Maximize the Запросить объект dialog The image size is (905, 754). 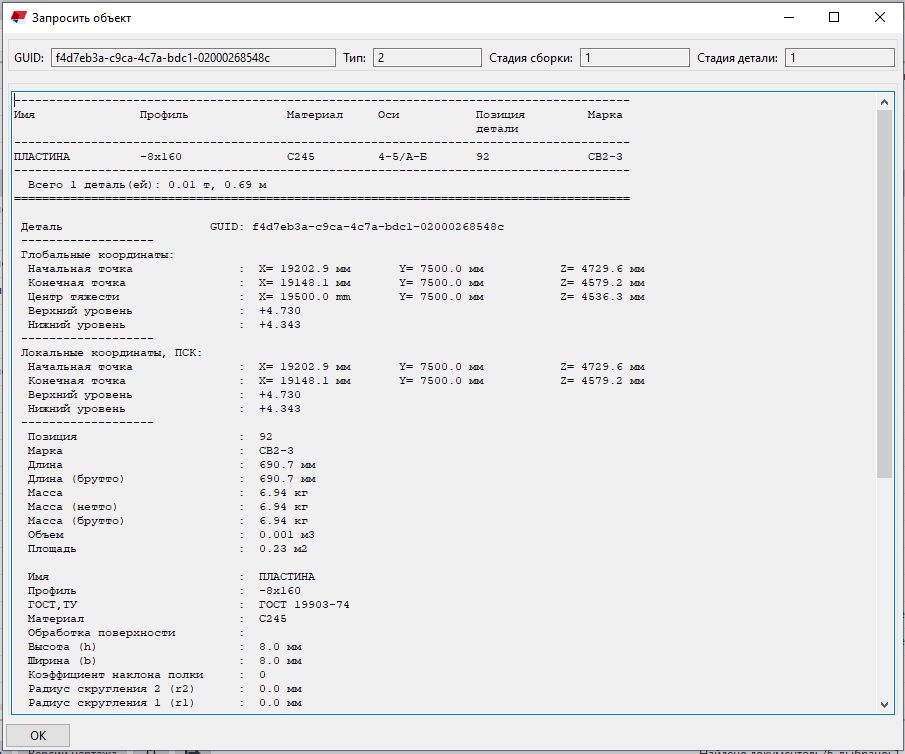[x=834, y=17]
